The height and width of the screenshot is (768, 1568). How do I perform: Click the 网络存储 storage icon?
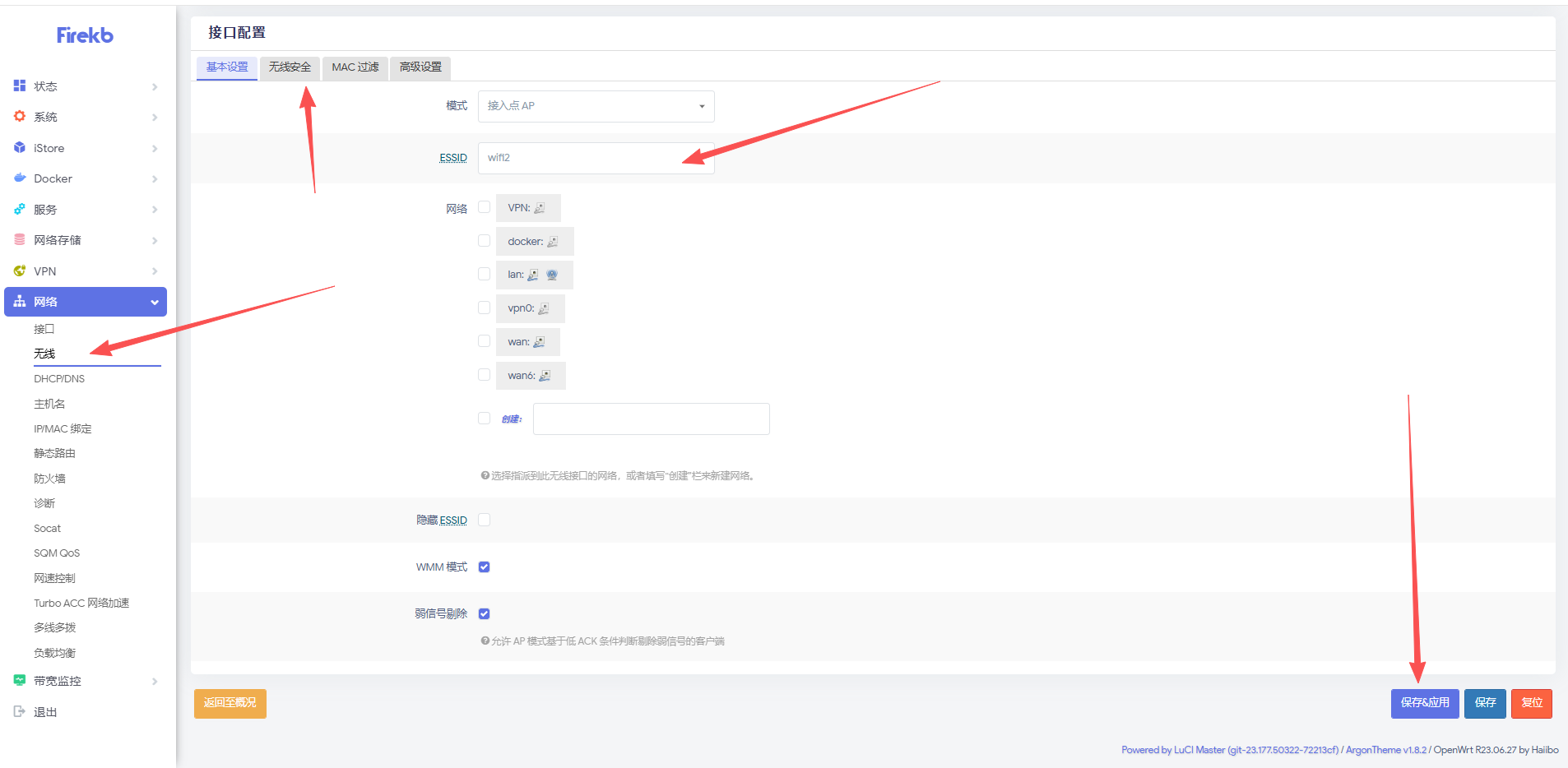pyautogui.click(x=20, y=239)
